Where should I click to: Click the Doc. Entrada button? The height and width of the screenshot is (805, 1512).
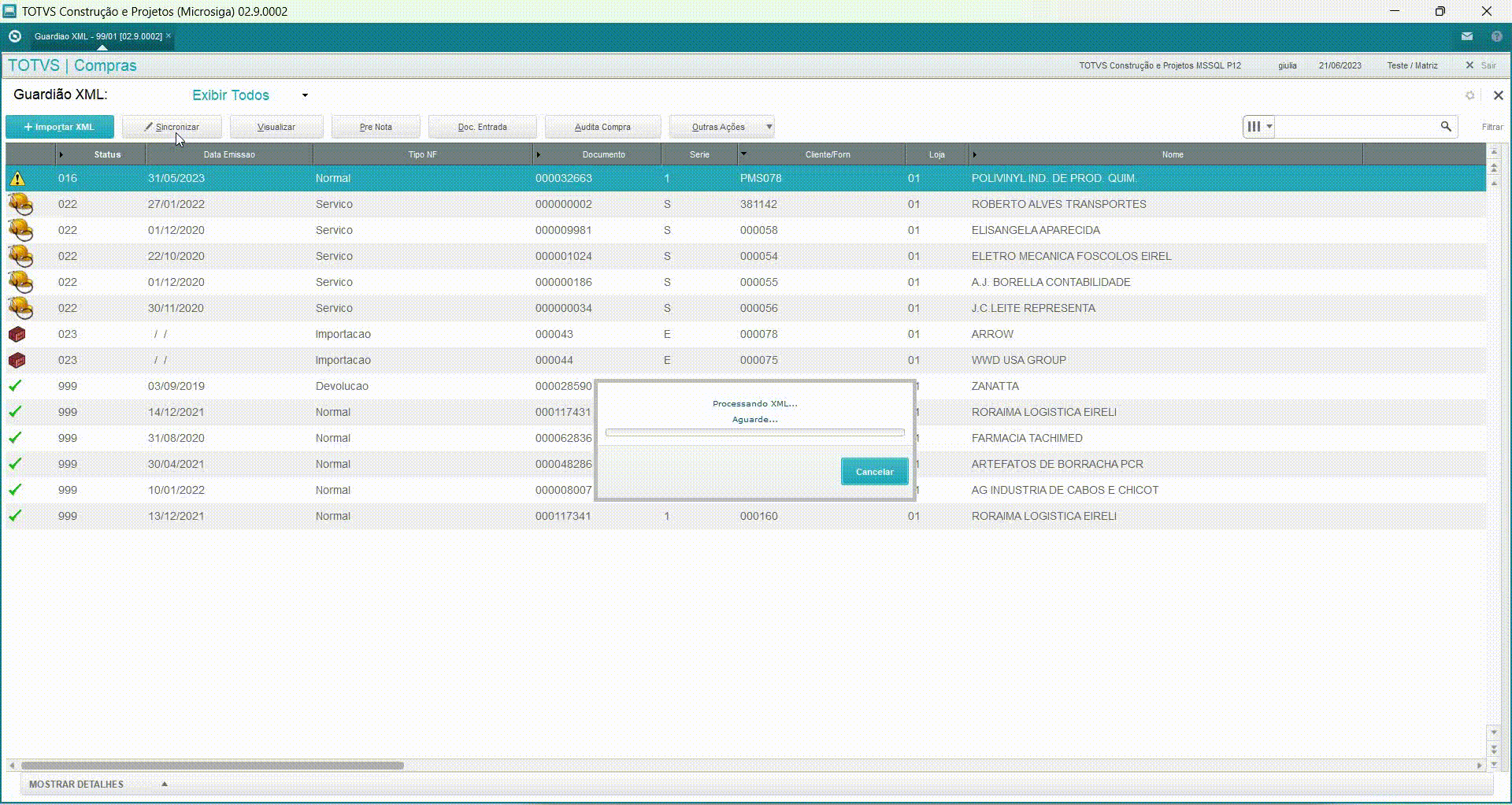[x=483, y=127]
